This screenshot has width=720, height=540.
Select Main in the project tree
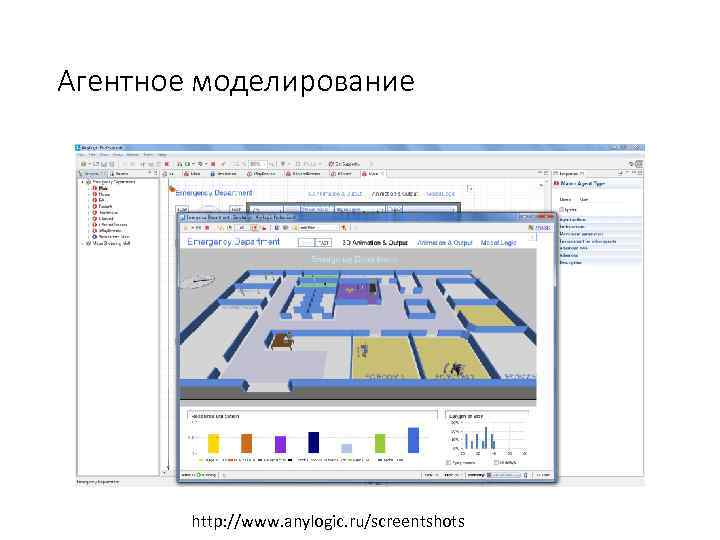click(103, 188)
